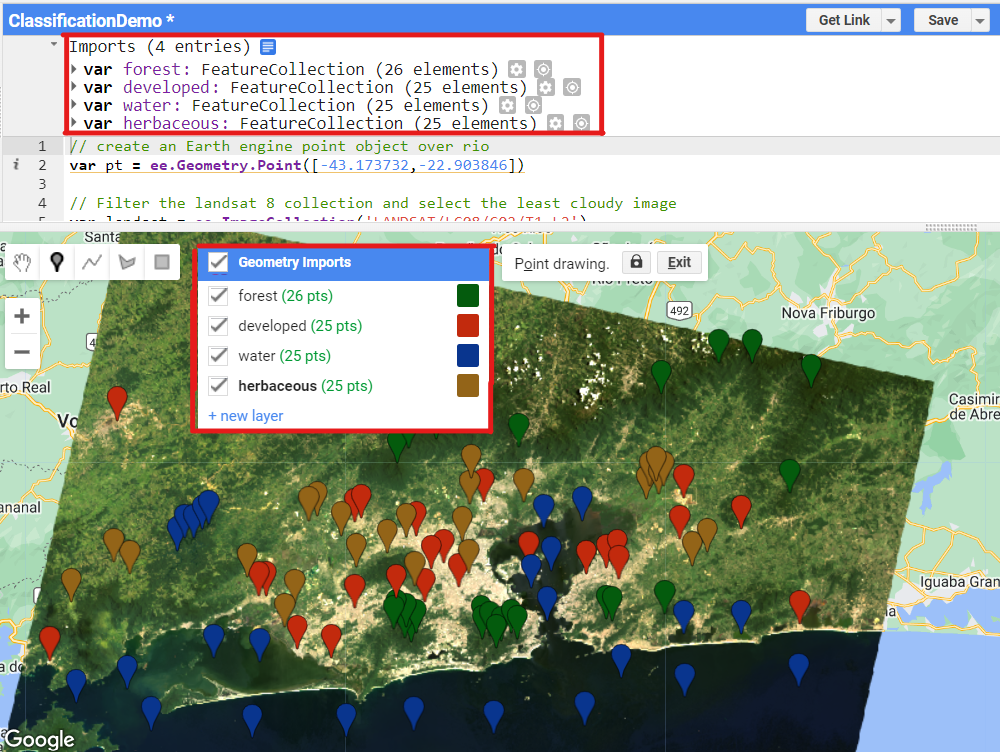Click the Nova Friburgo map label
This screenshot has width=1000, height=752.
coord(828,313)
